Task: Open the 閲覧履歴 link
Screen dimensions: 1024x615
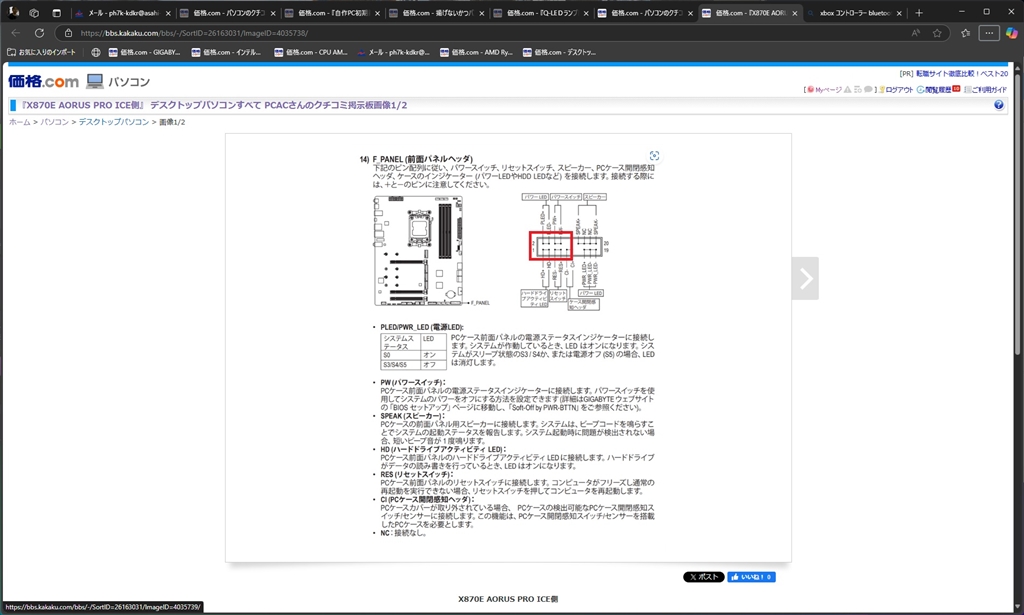Action: [938, 89]
